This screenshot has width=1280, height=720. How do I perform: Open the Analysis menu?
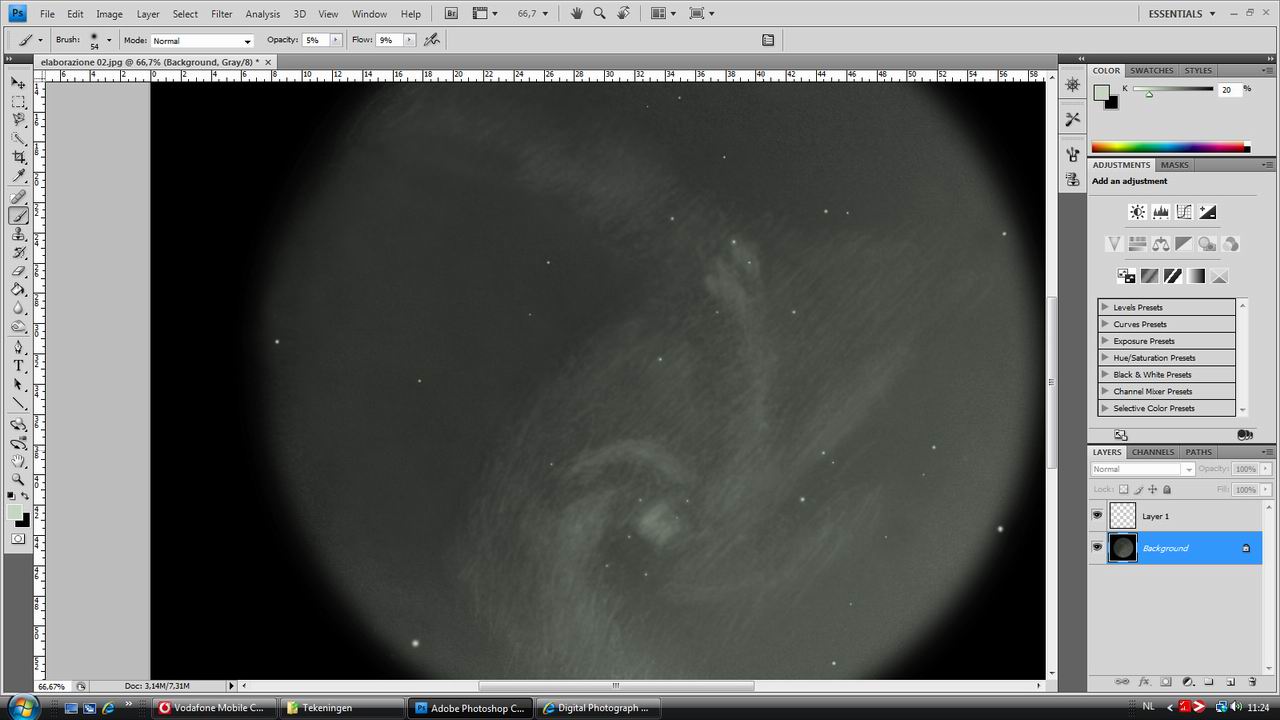coord(263,14)
